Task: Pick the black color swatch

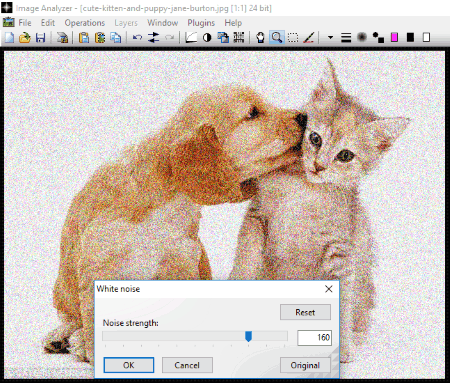Action: tap(410, 37)
